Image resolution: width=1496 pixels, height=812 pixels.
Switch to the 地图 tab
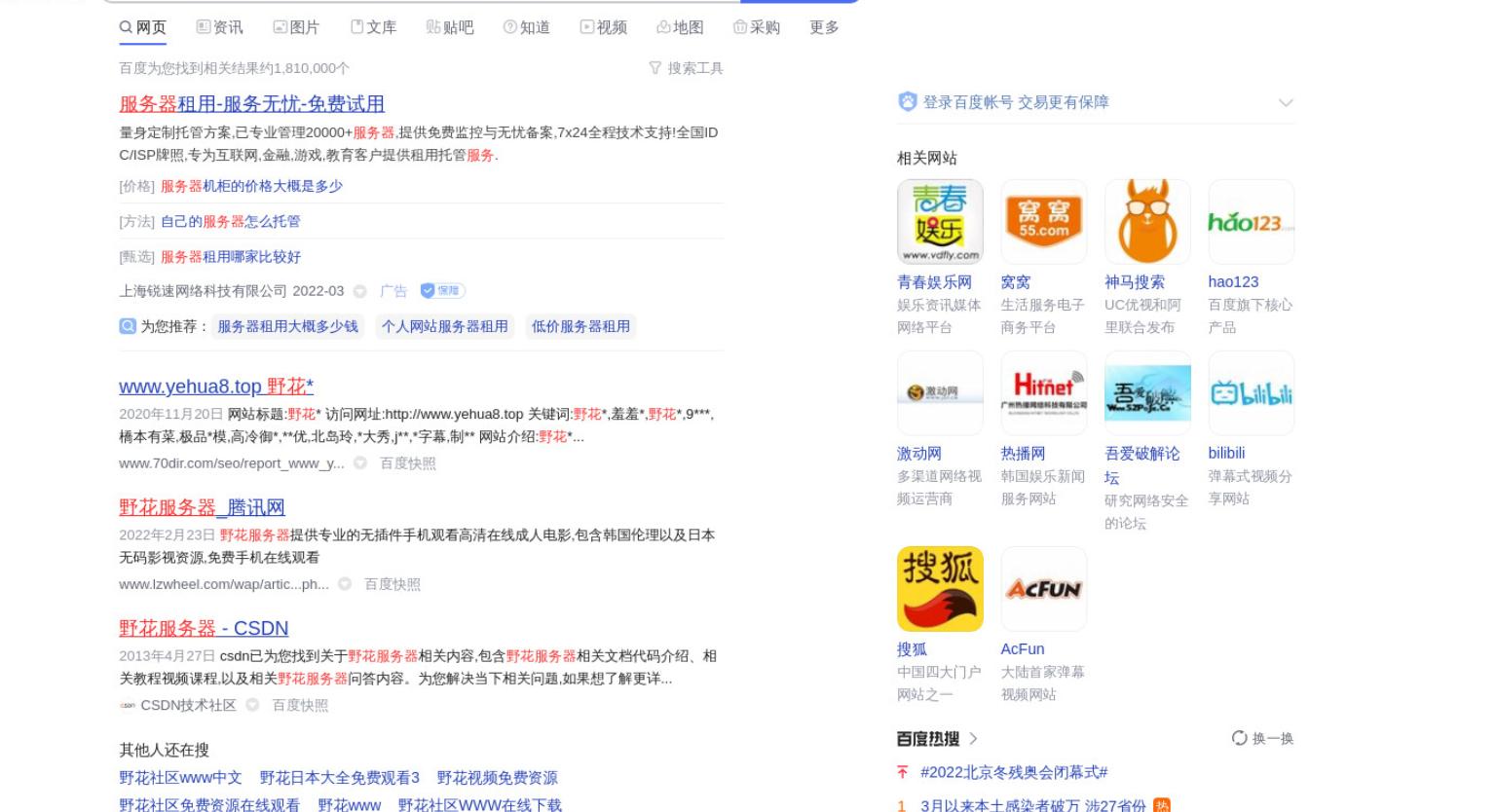(x=680, y=27)
